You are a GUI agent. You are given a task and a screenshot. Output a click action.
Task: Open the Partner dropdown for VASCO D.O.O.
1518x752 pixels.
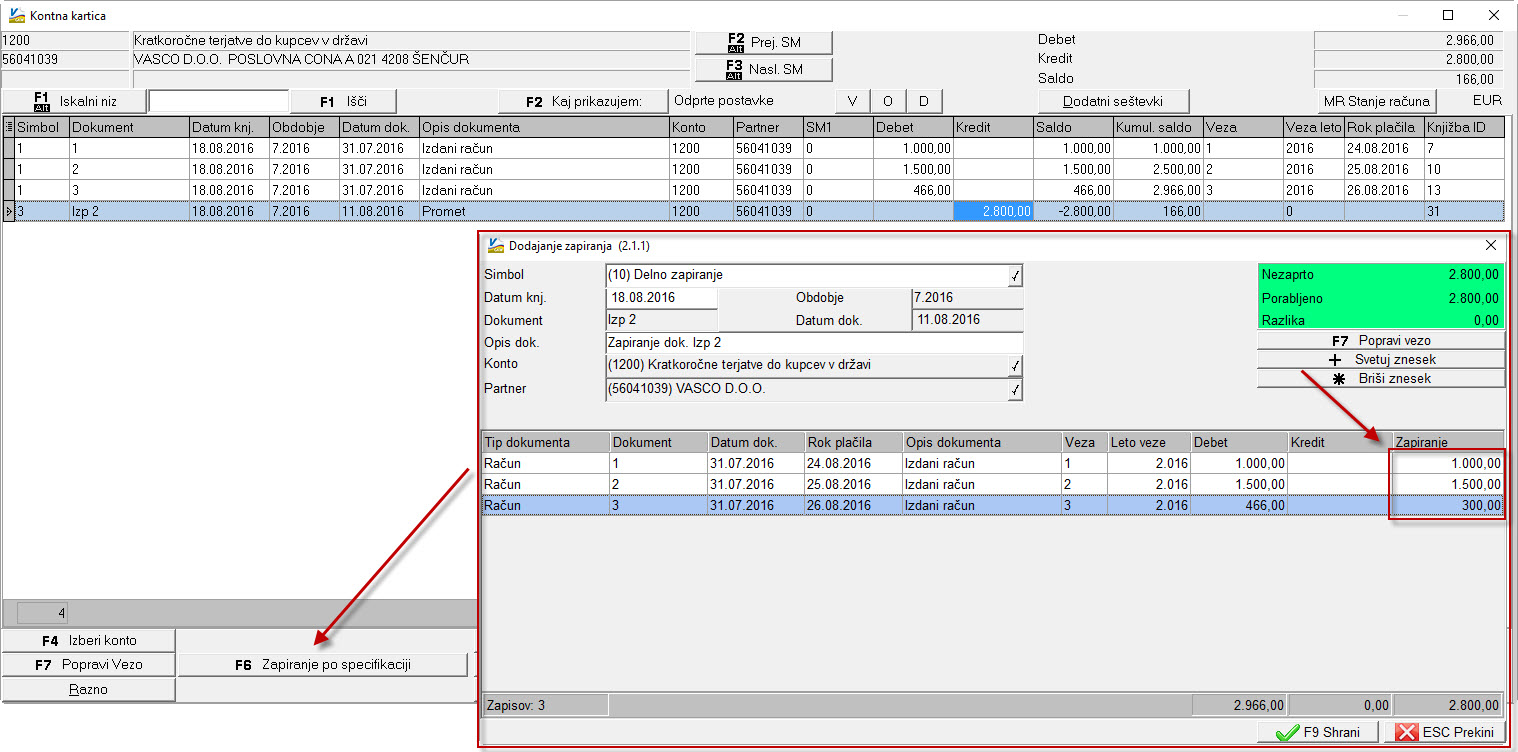(x=1015, y=390)
